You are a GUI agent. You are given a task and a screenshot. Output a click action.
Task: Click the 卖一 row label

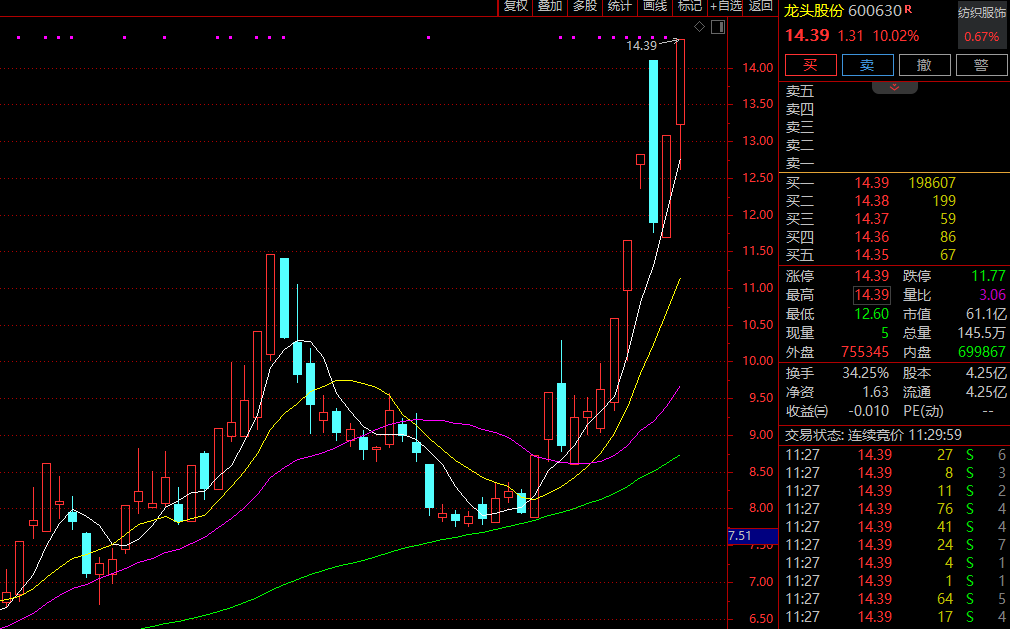click(x=799, y=164)
